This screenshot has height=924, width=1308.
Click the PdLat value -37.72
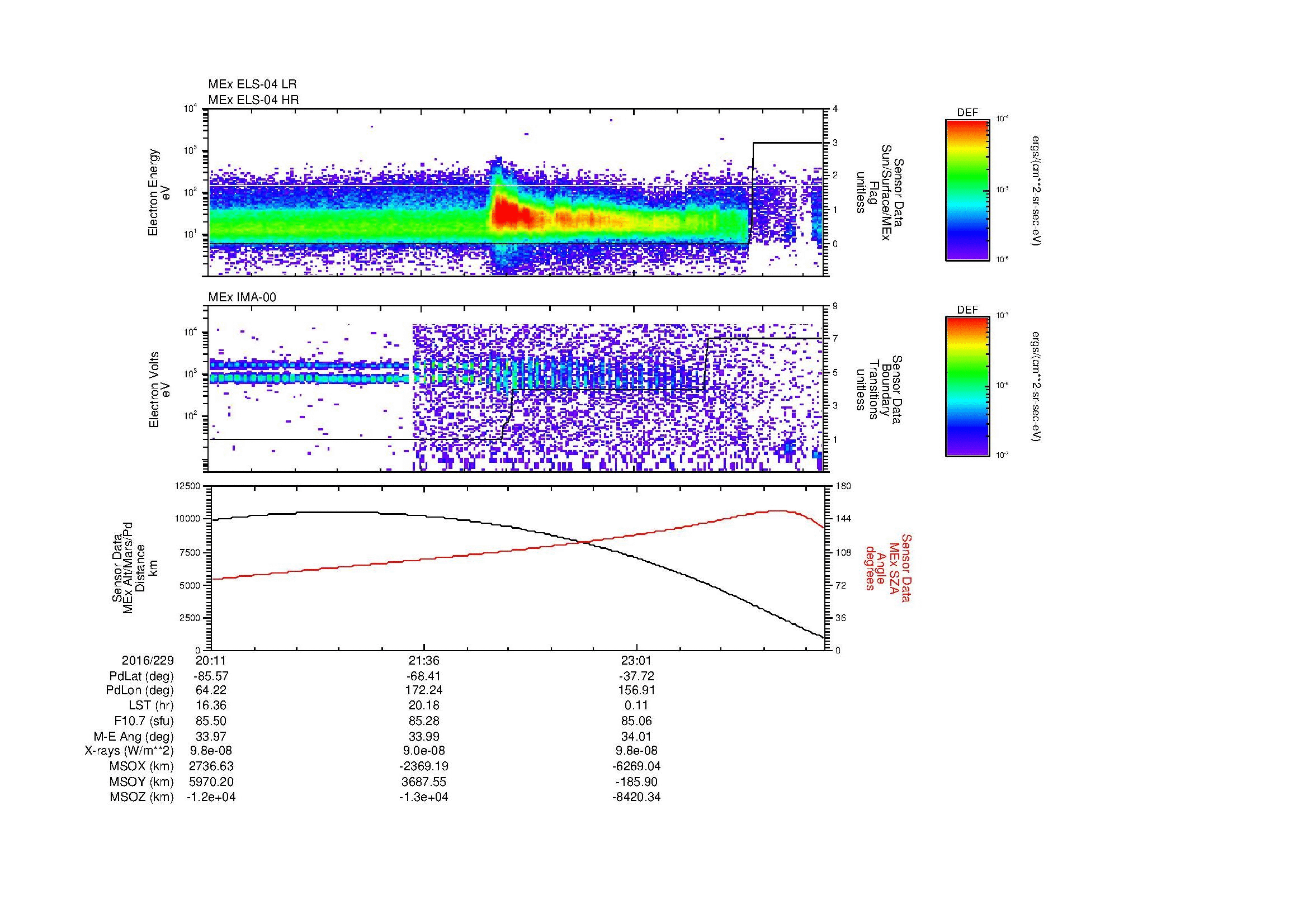click(x=636, y=676)
